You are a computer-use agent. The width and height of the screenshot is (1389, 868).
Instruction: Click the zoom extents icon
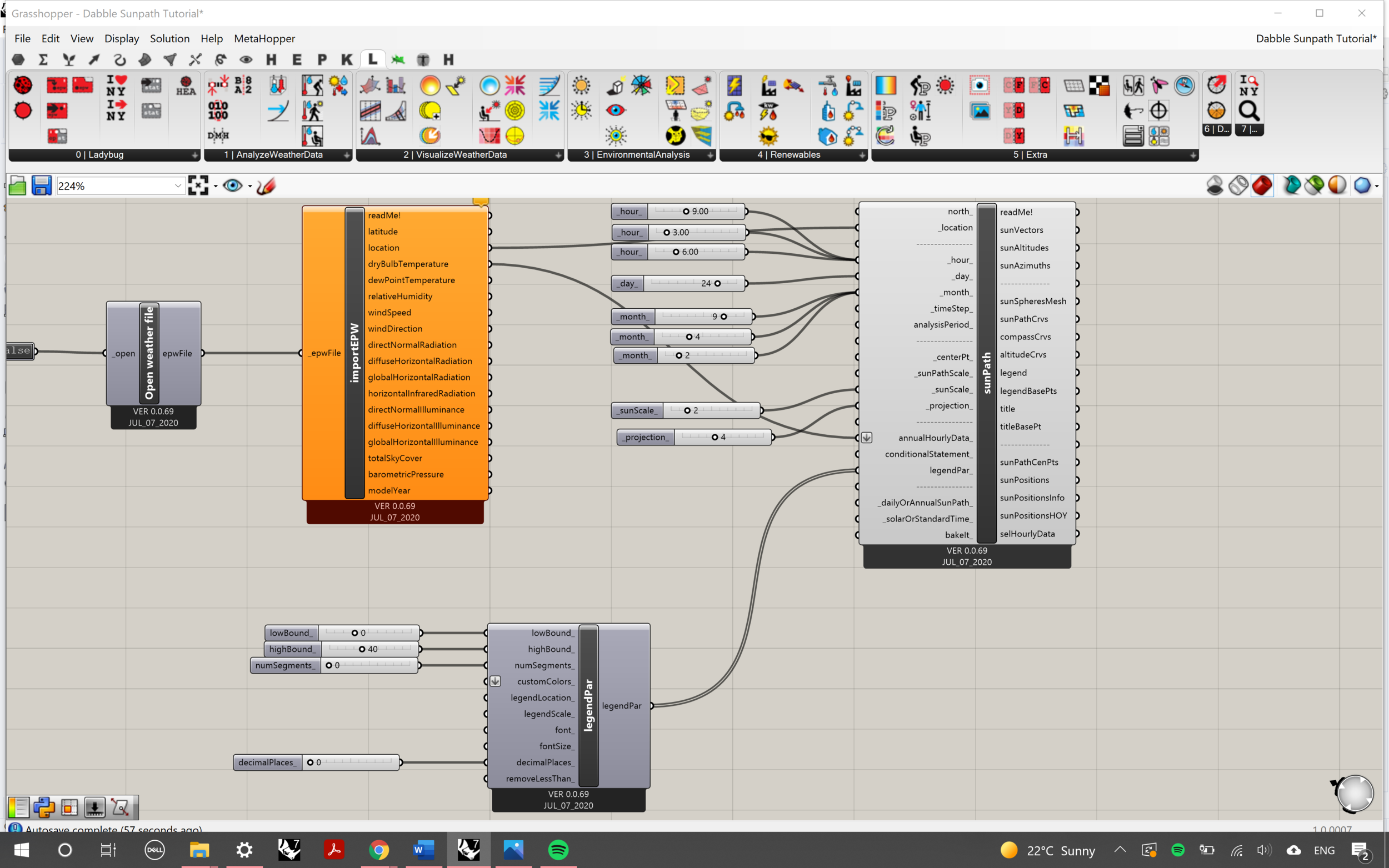coord(198,186)
